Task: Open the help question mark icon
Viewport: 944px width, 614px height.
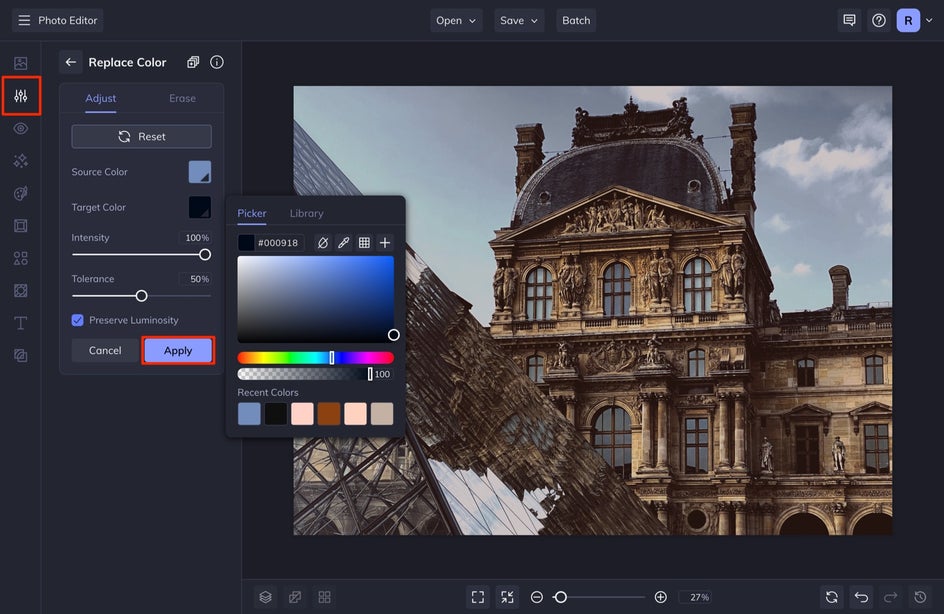Action: [879, 20]
